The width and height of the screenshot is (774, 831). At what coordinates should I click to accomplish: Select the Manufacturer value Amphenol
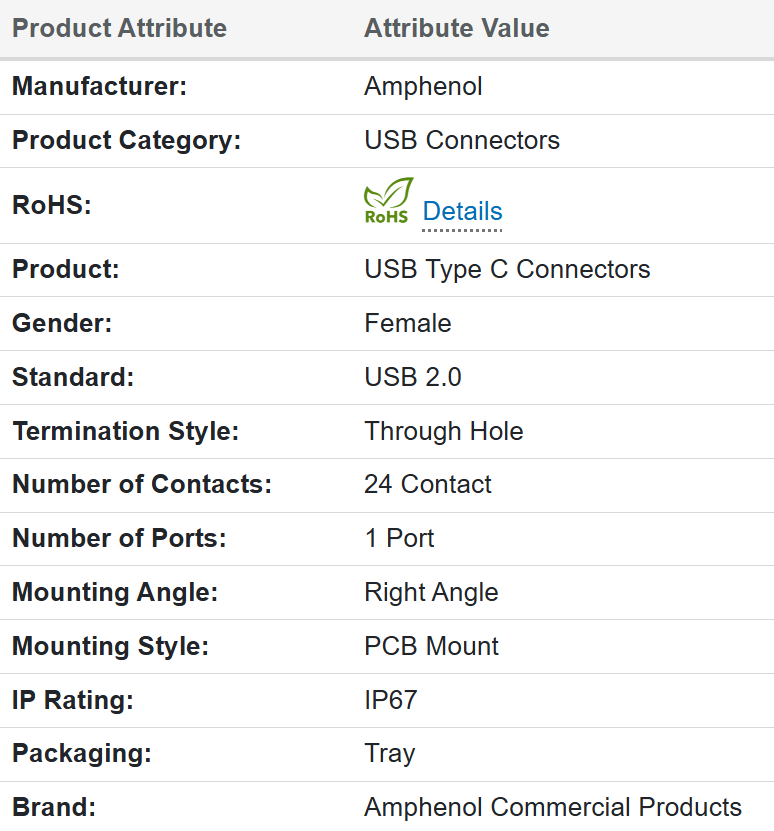click(423, 87)
